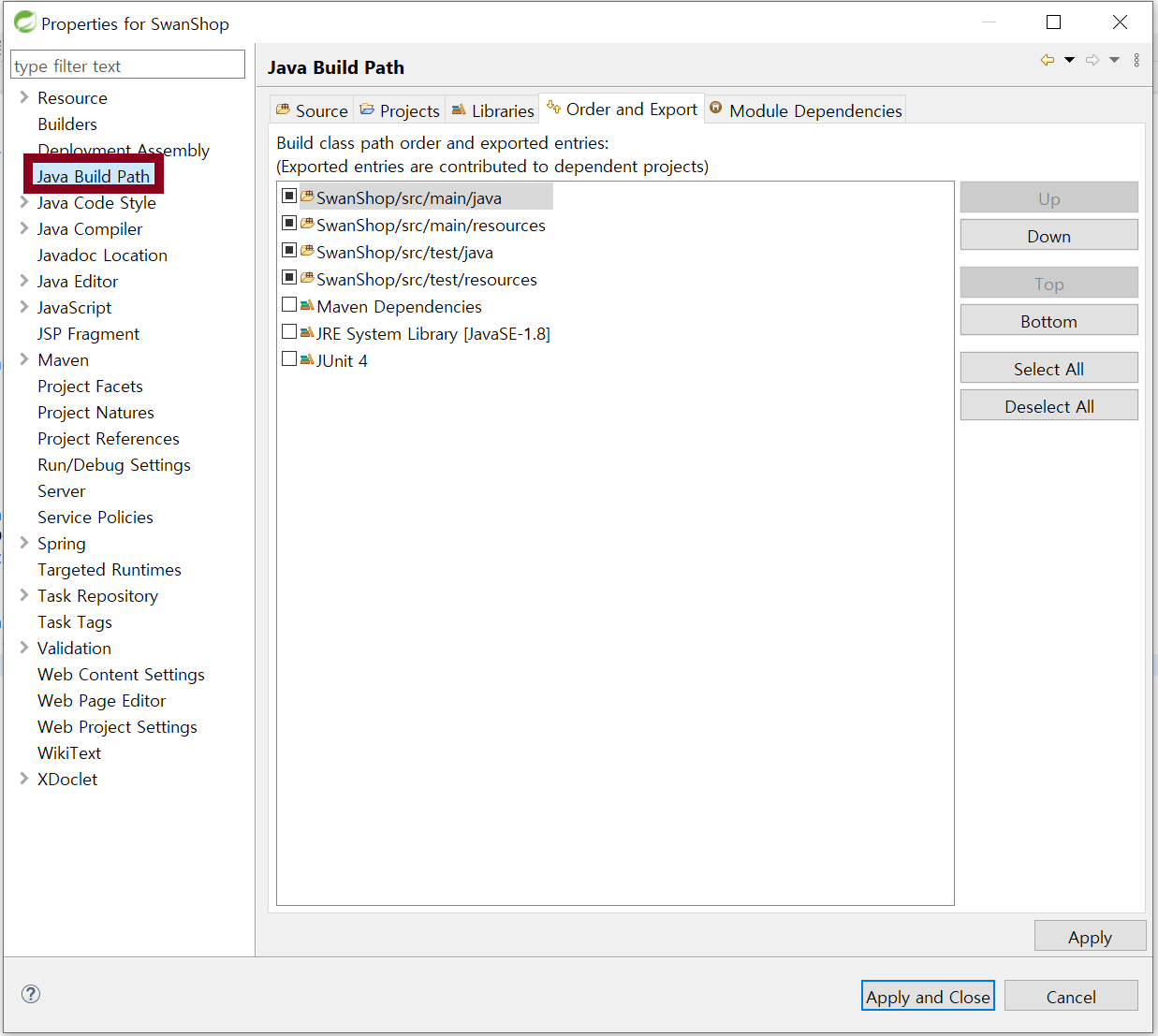Image resolution: width=1158 pixels, height=1036 pixels.
Task: Toggle export checkbox for SwanShop/src/main/resources
Action: tap(289, 224)
